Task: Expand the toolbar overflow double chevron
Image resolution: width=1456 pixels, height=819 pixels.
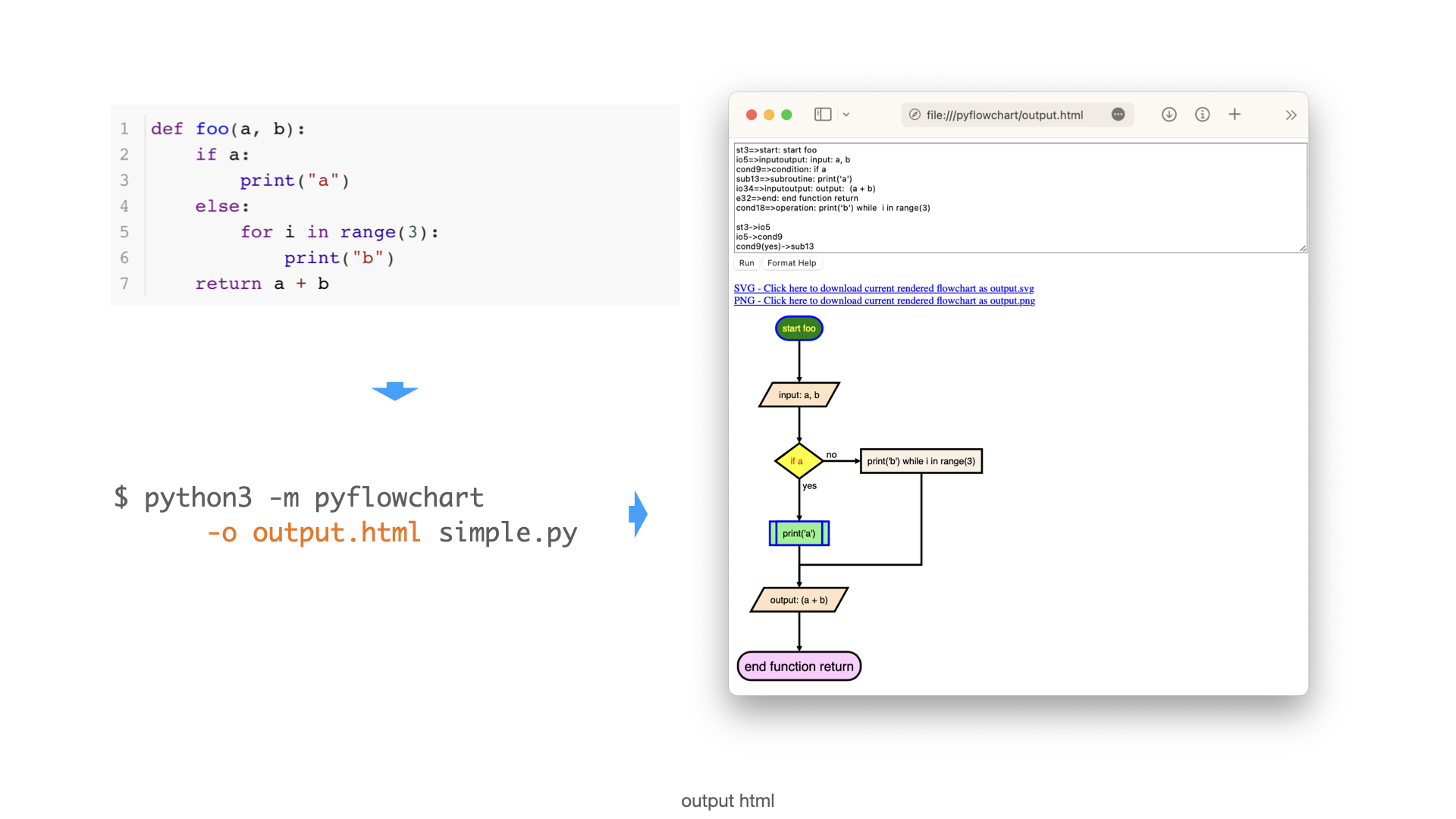Action: (x=1291, y=115)
